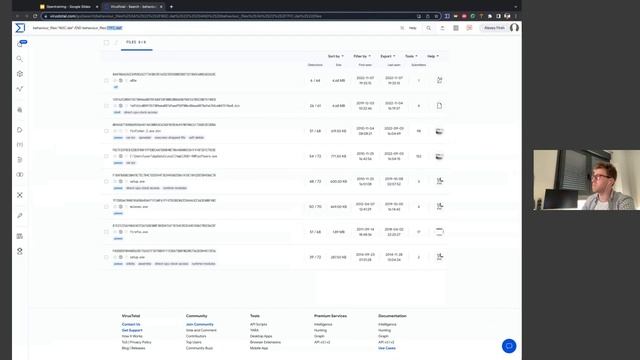Click the 6/64 detections value
The image size is (640, 360).
tap(315, 81)
